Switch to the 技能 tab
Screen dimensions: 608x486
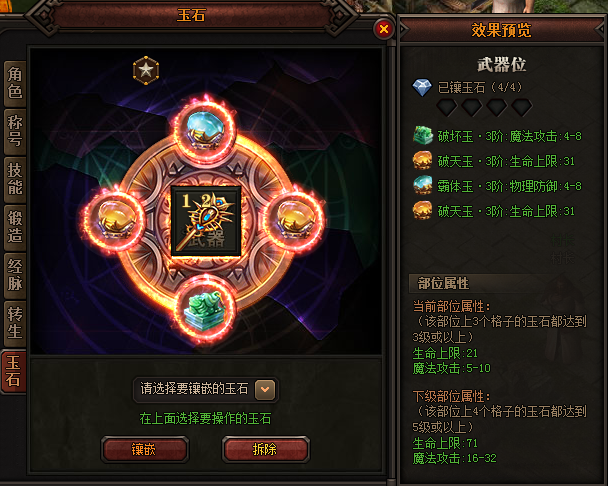[x=15, y=179]
